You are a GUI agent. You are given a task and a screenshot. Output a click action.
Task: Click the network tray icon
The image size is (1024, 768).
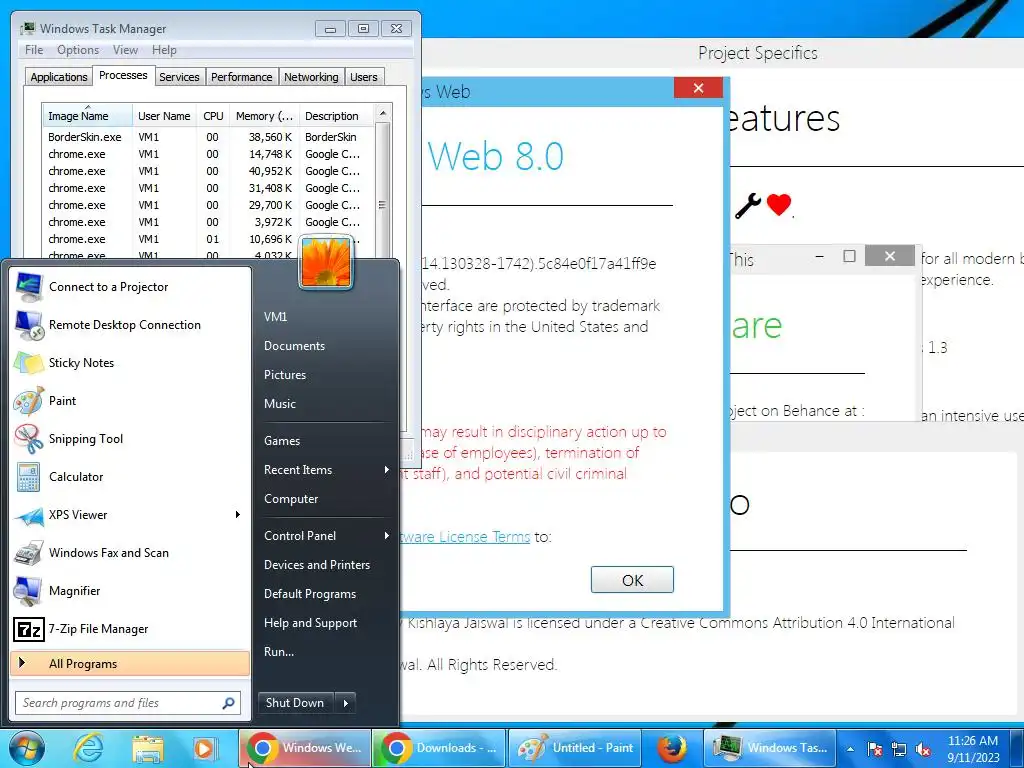899,749
